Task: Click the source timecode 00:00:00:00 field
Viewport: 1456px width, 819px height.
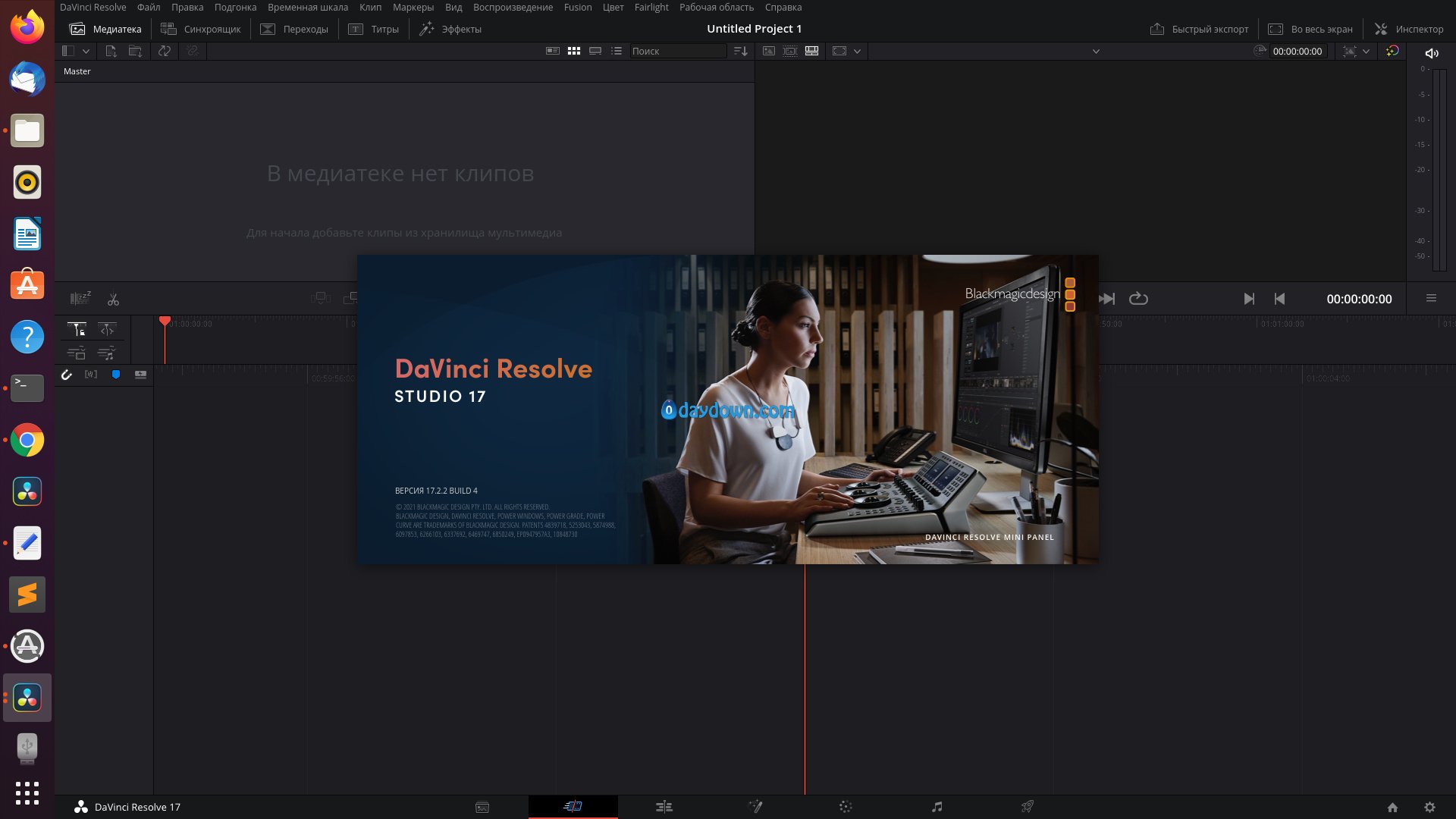Action: pyautogui.click(x=1298, y=51)
